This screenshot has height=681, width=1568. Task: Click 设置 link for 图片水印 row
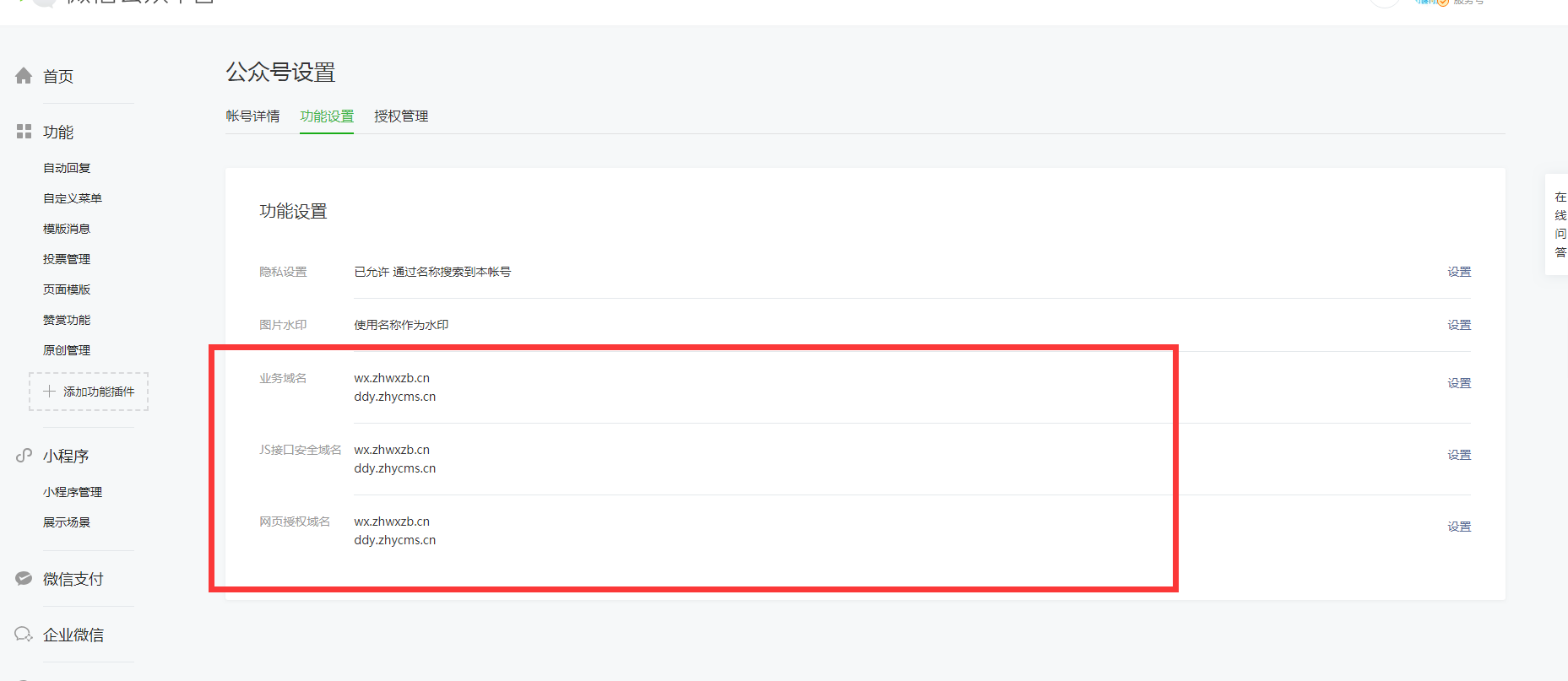[1459, 325]
